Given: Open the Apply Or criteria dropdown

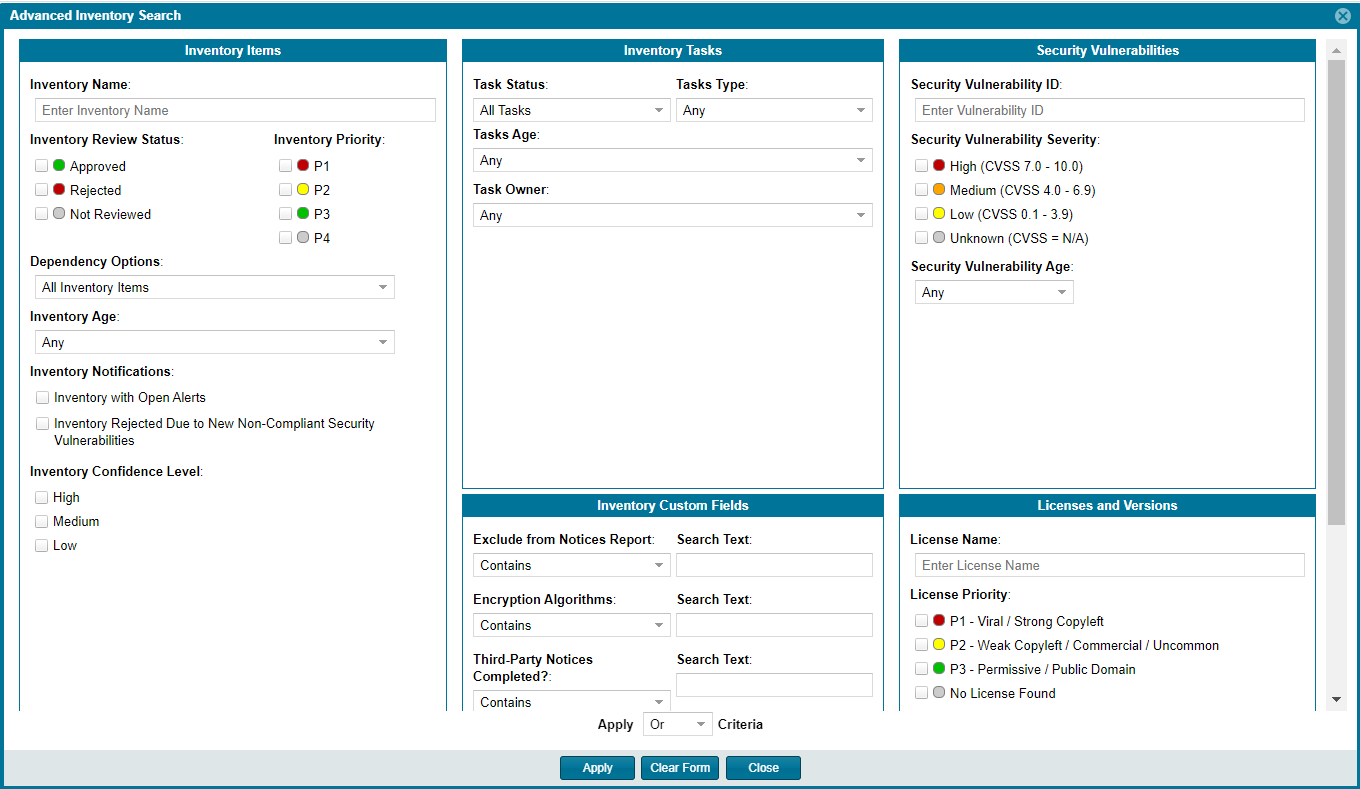Looking at the screenshot, I should tap(677, 725).
